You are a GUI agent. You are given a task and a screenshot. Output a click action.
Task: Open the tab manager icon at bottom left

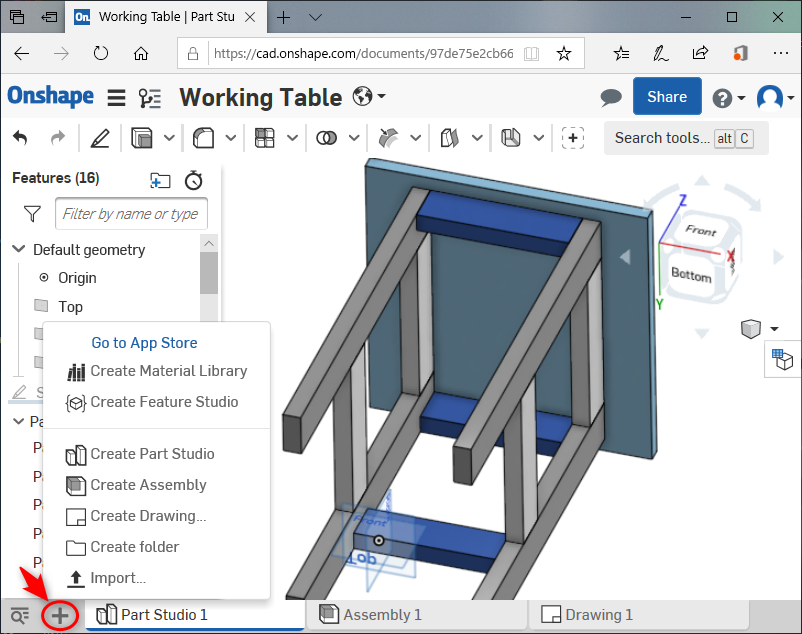19,616
